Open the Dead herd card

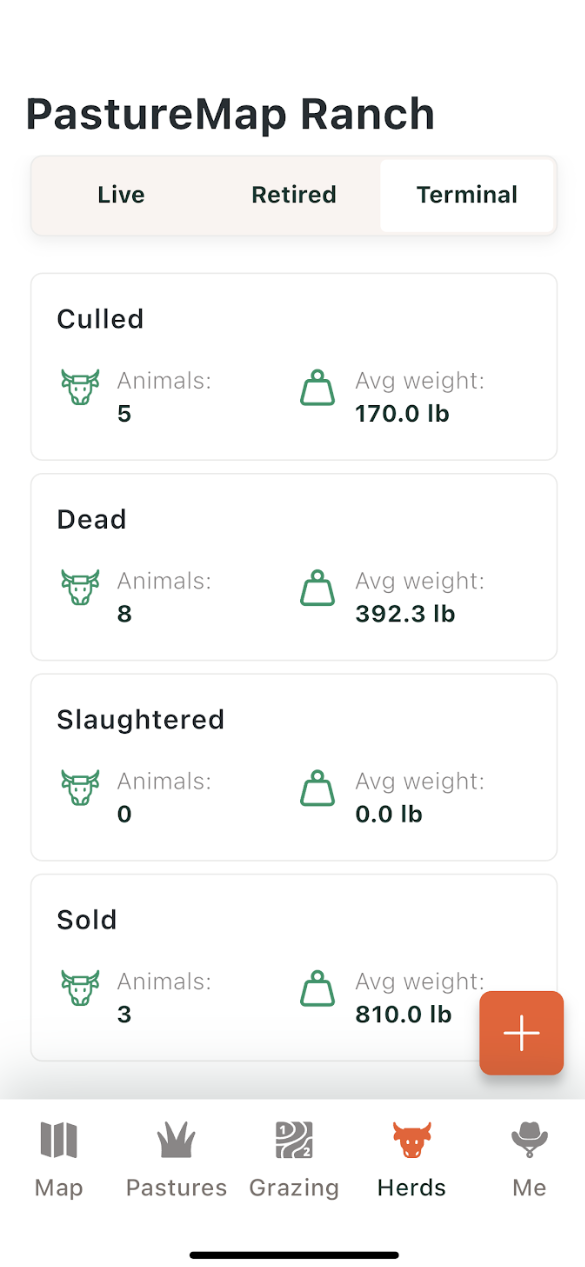click(x=294, y=567)
